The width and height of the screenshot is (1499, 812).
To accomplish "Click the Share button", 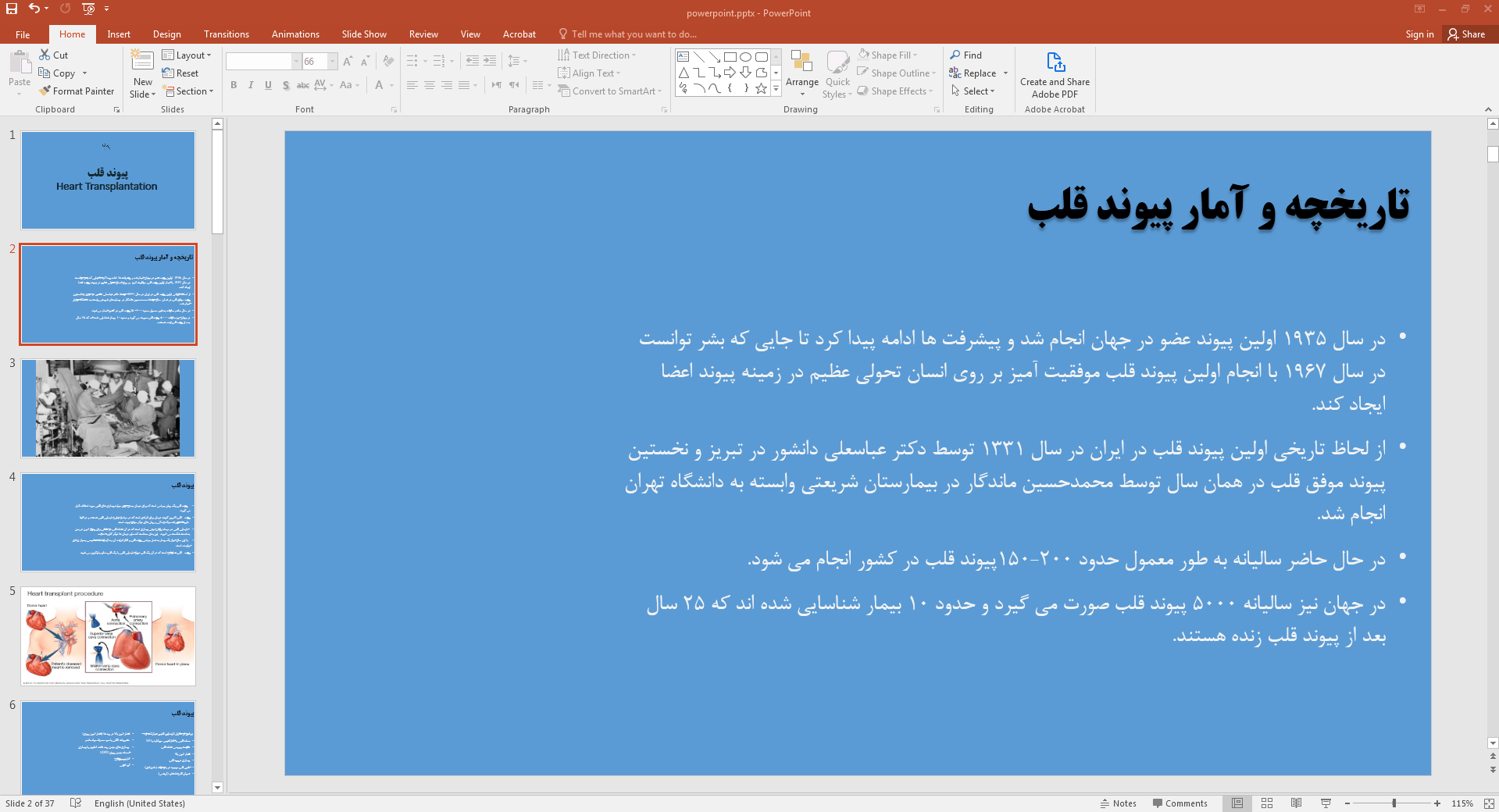I will pyautogui.click(x=1466, y=34).
